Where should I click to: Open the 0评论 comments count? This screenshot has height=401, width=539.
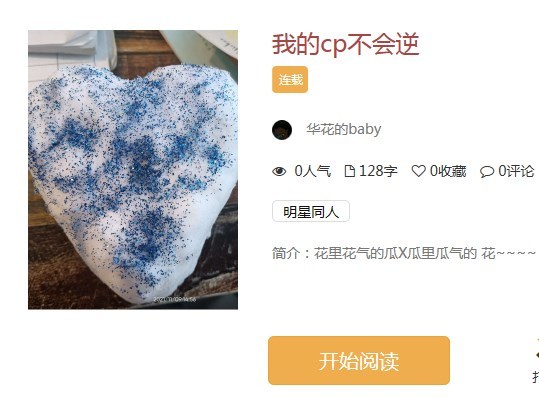516,171
